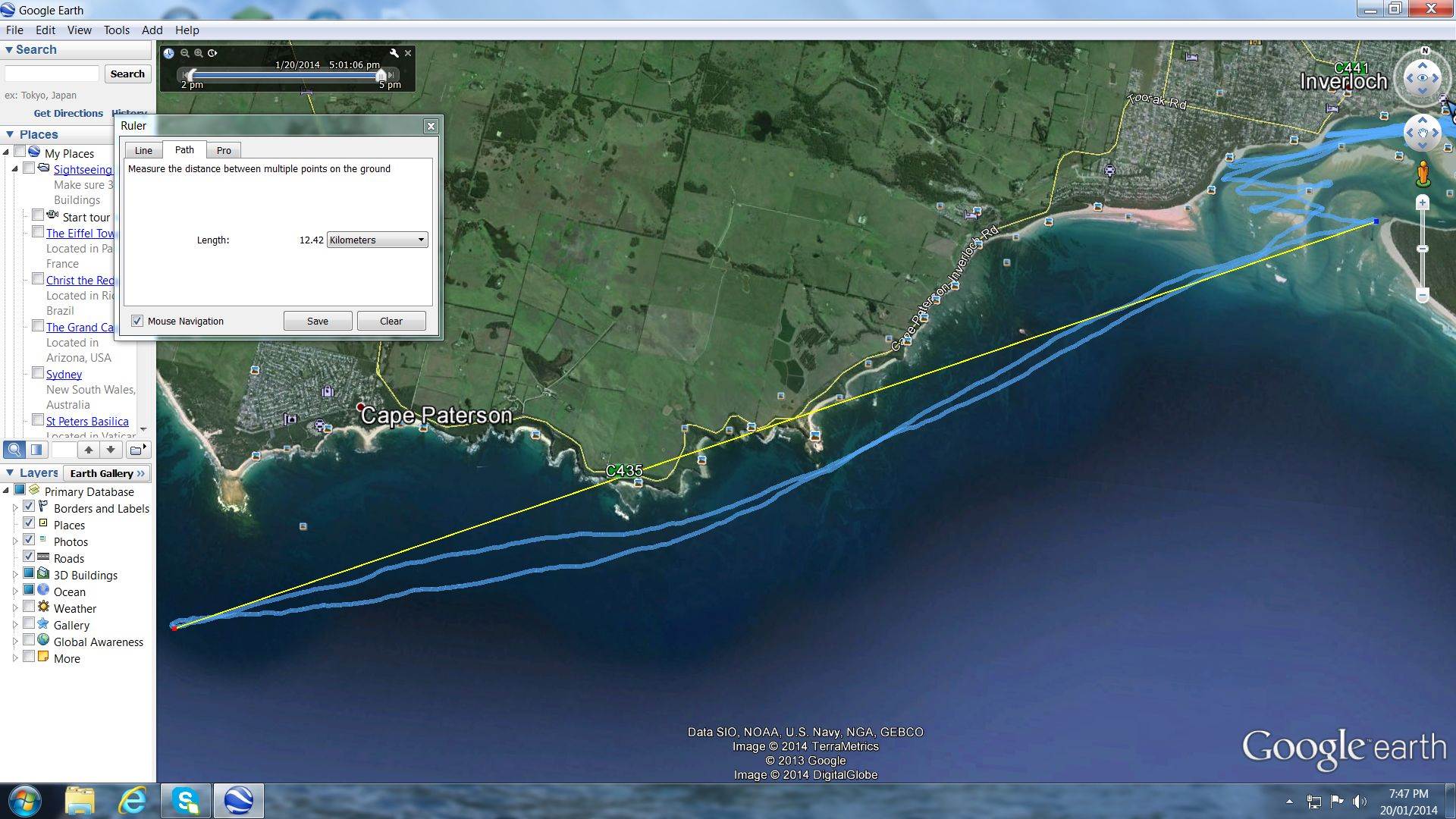Click the Get Directions link

[68, 113]
